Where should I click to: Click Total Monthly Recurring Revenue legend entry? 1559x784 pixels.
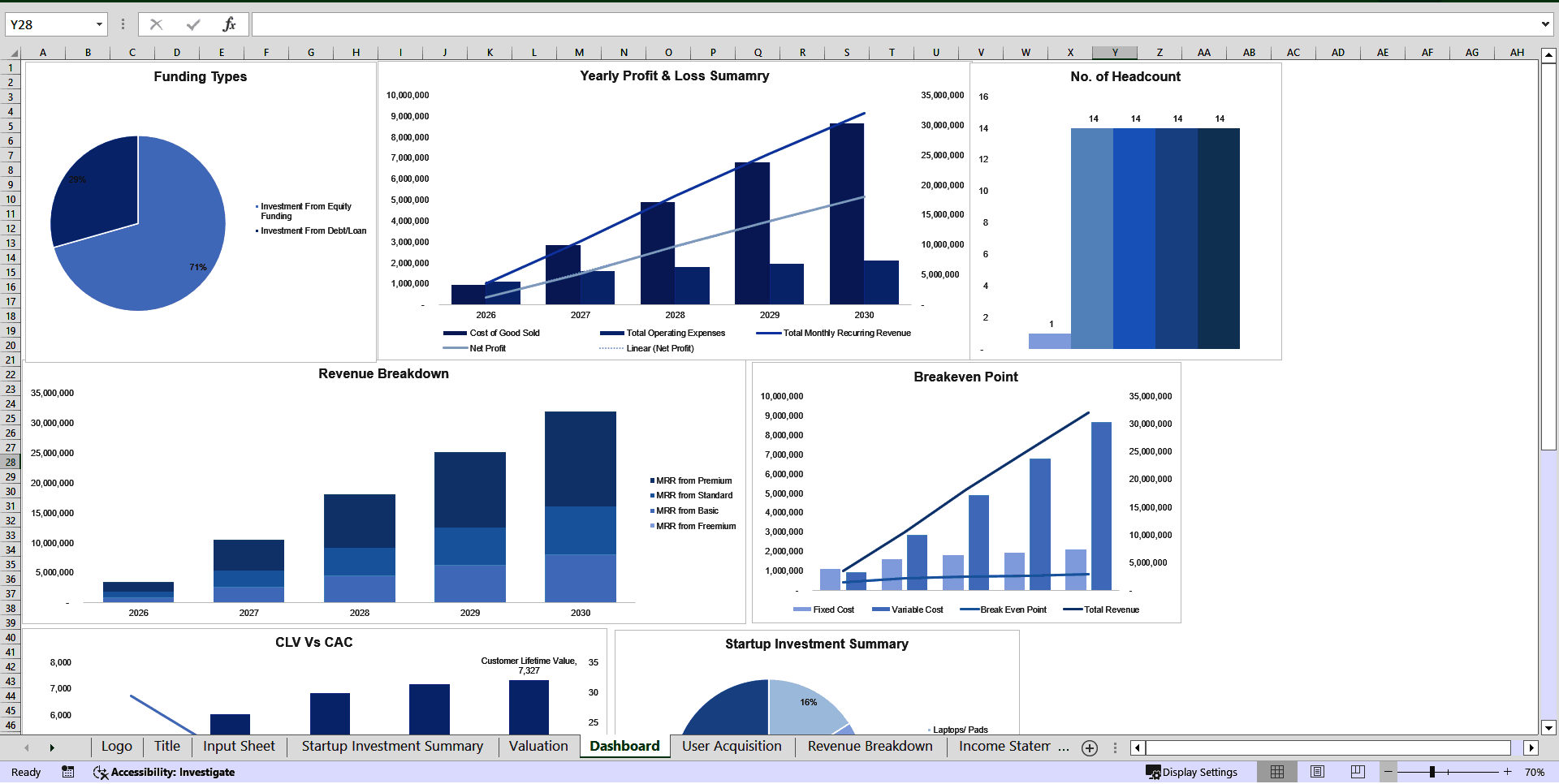coord(834,333)
